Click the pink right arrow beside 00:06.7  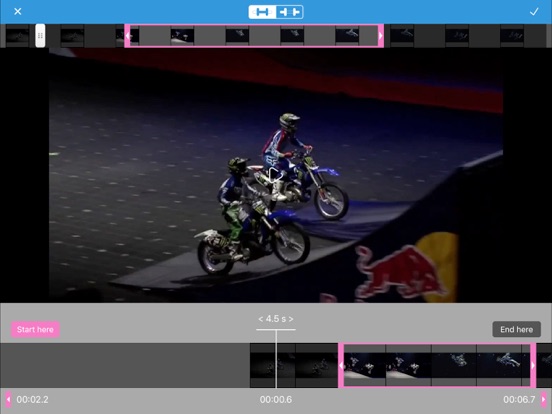click(544, 400)
